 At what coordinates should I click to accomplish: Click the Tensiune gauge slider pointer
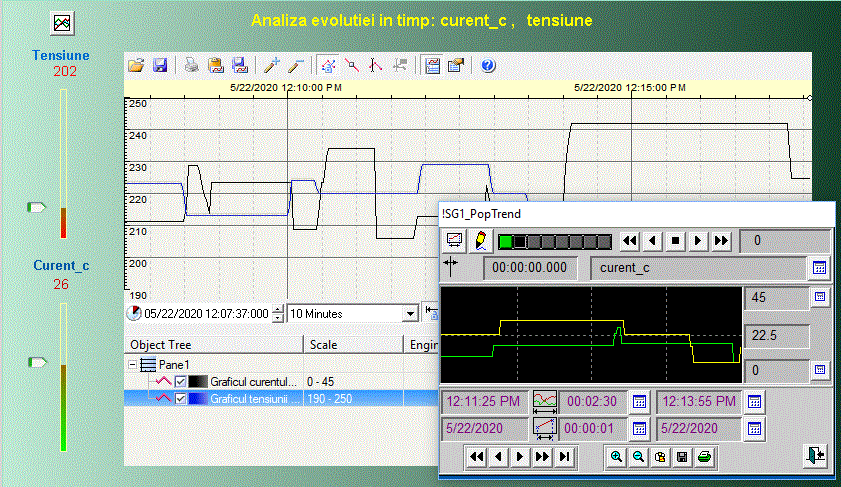tap(37, 207)
